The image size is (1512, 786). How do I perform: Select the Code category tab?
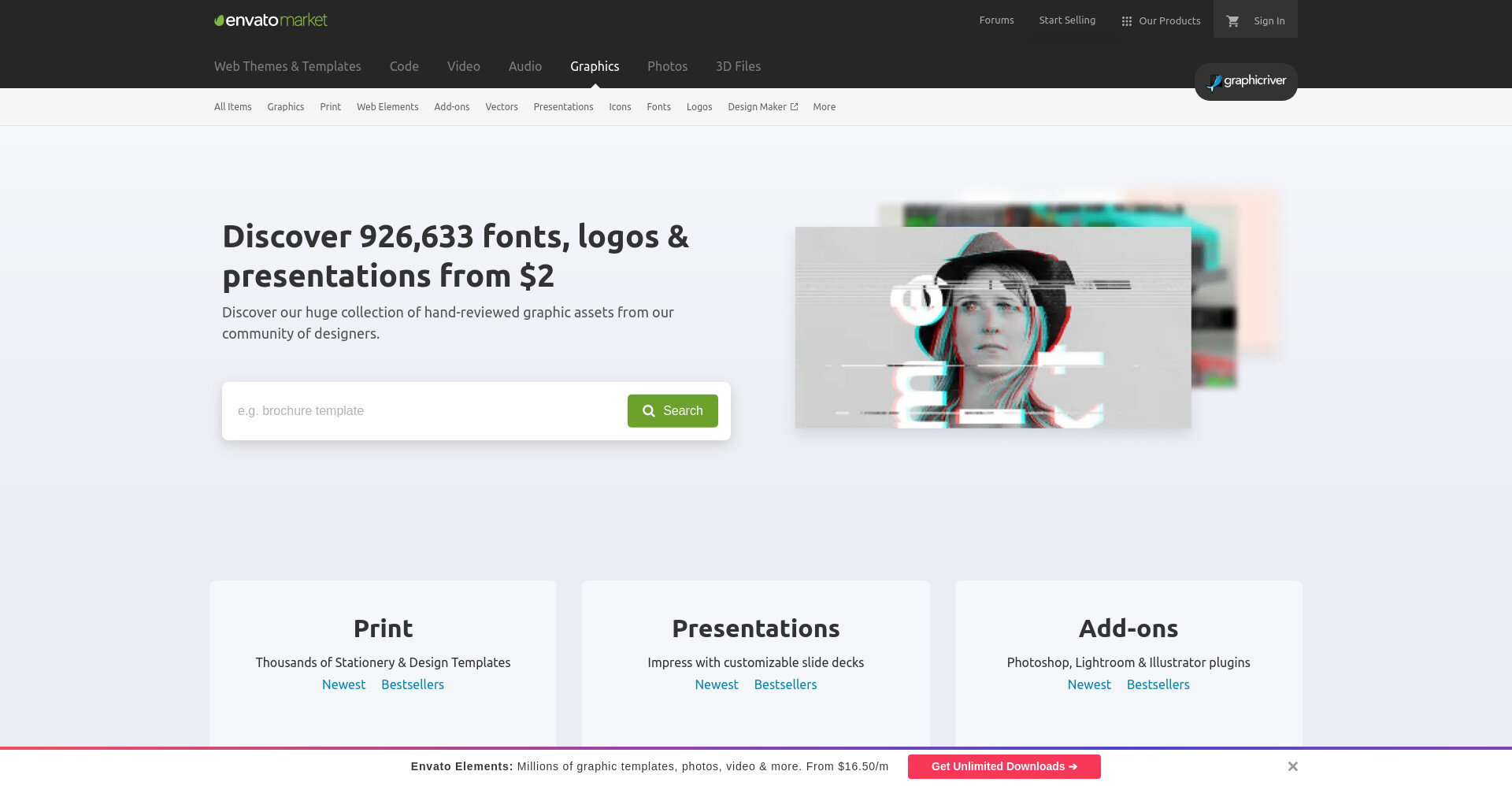coord(404,66)
